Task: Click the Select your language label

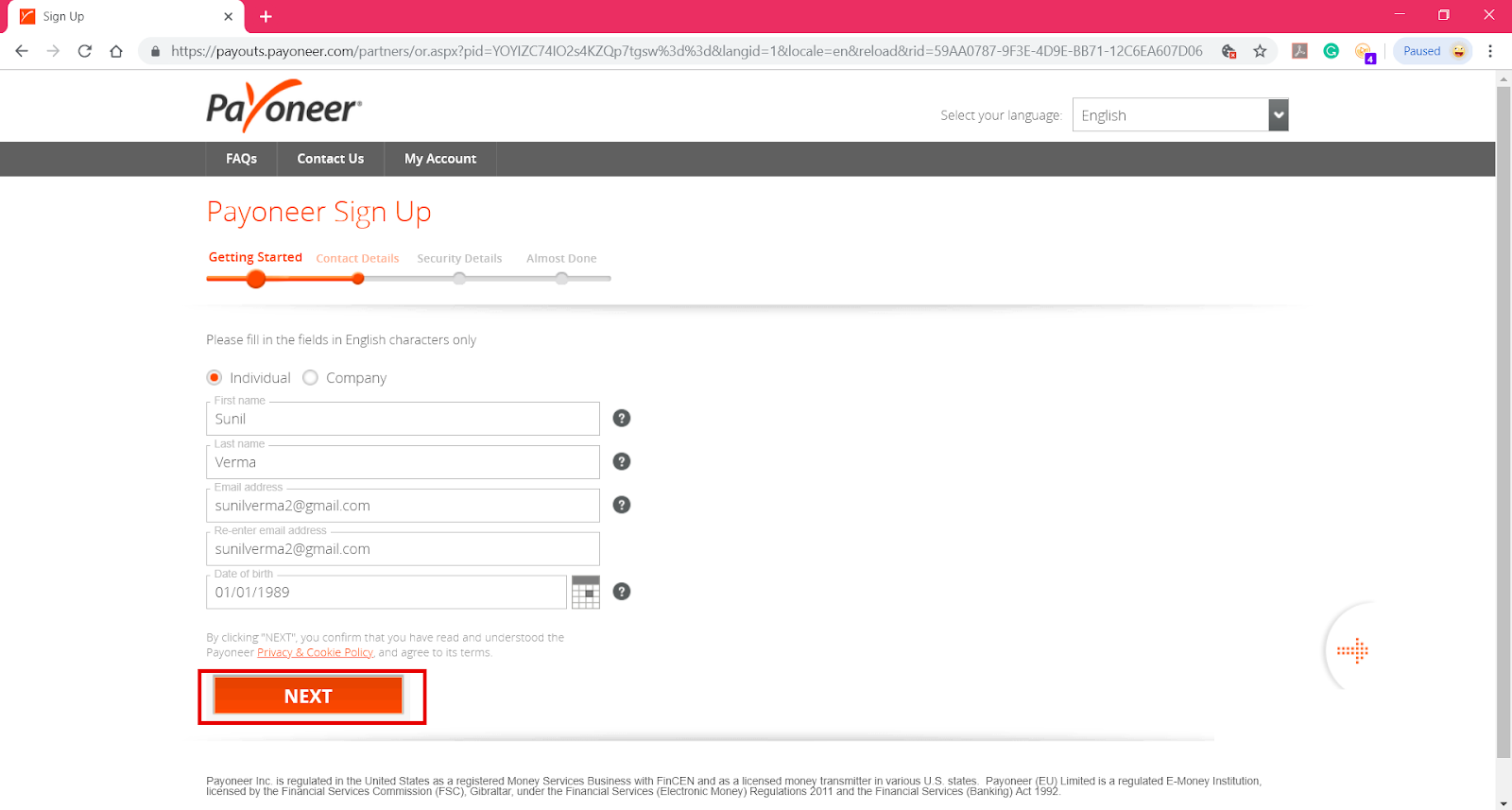Action: [1001, 115]
